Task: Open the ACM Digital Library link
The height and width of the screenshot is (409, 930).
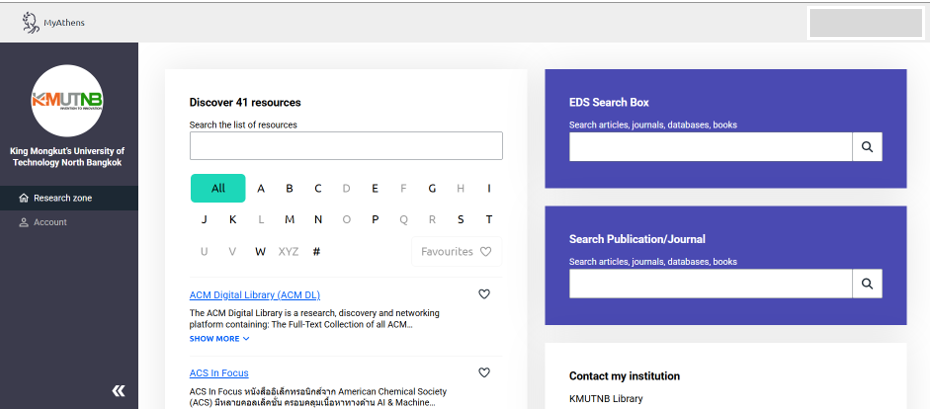Action: point(254,295)
